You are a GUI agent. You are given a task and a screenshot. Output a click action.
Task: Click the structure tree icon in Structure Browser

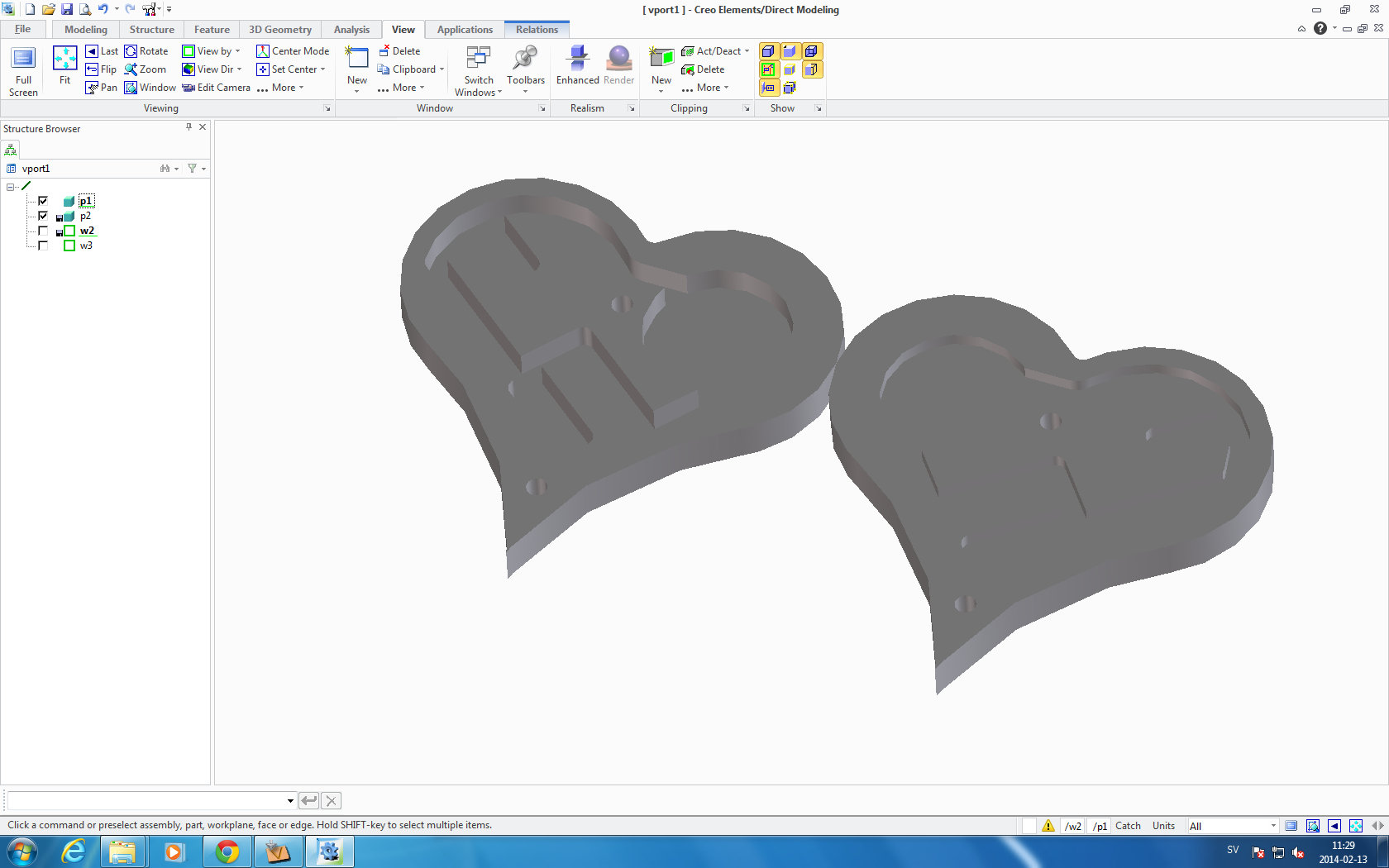[11, 150]
